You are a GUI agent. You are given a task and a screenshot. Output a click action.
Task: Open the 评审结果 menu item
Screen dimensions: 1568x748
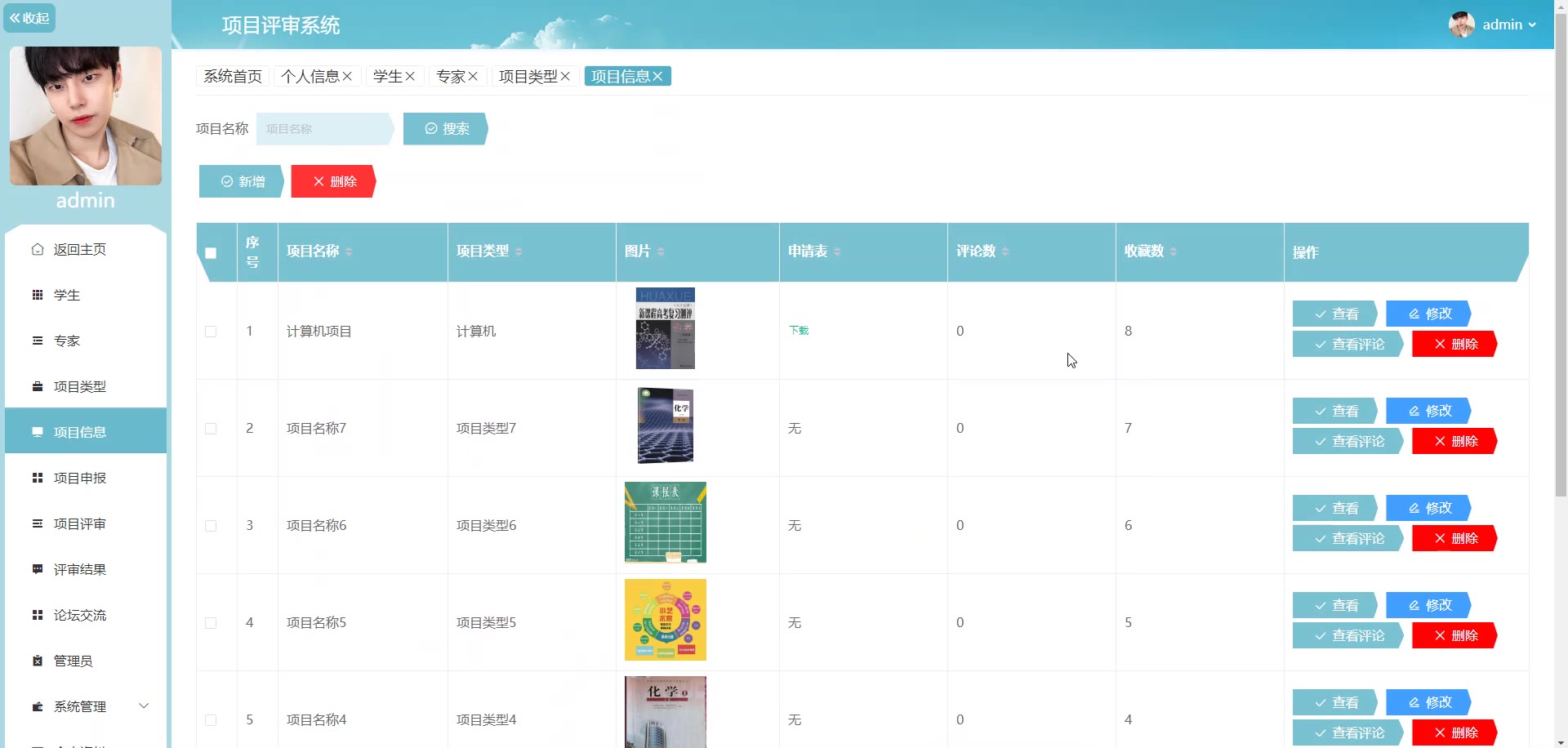point(86,569)
